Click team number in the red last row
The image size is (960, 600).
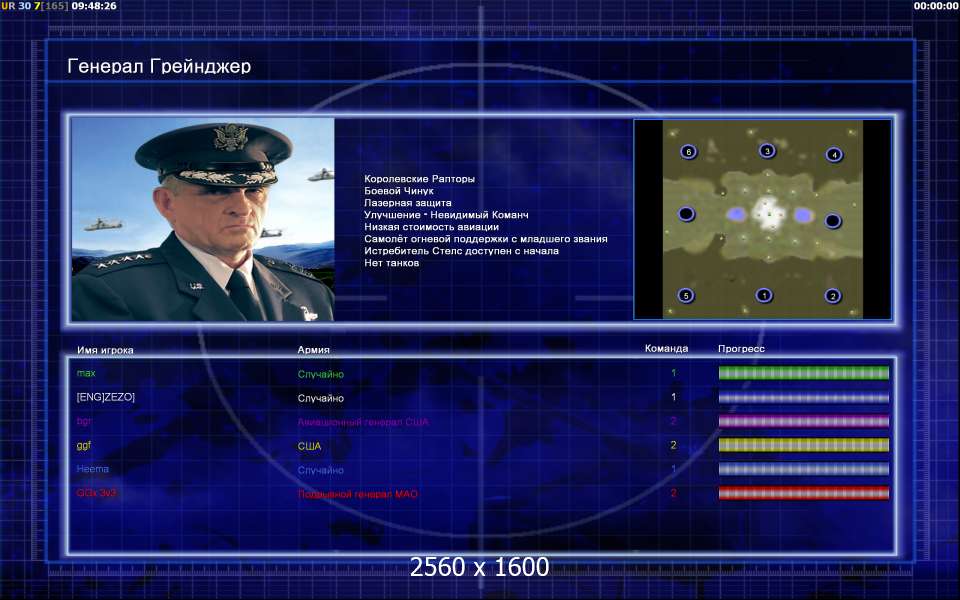point(673,493)
